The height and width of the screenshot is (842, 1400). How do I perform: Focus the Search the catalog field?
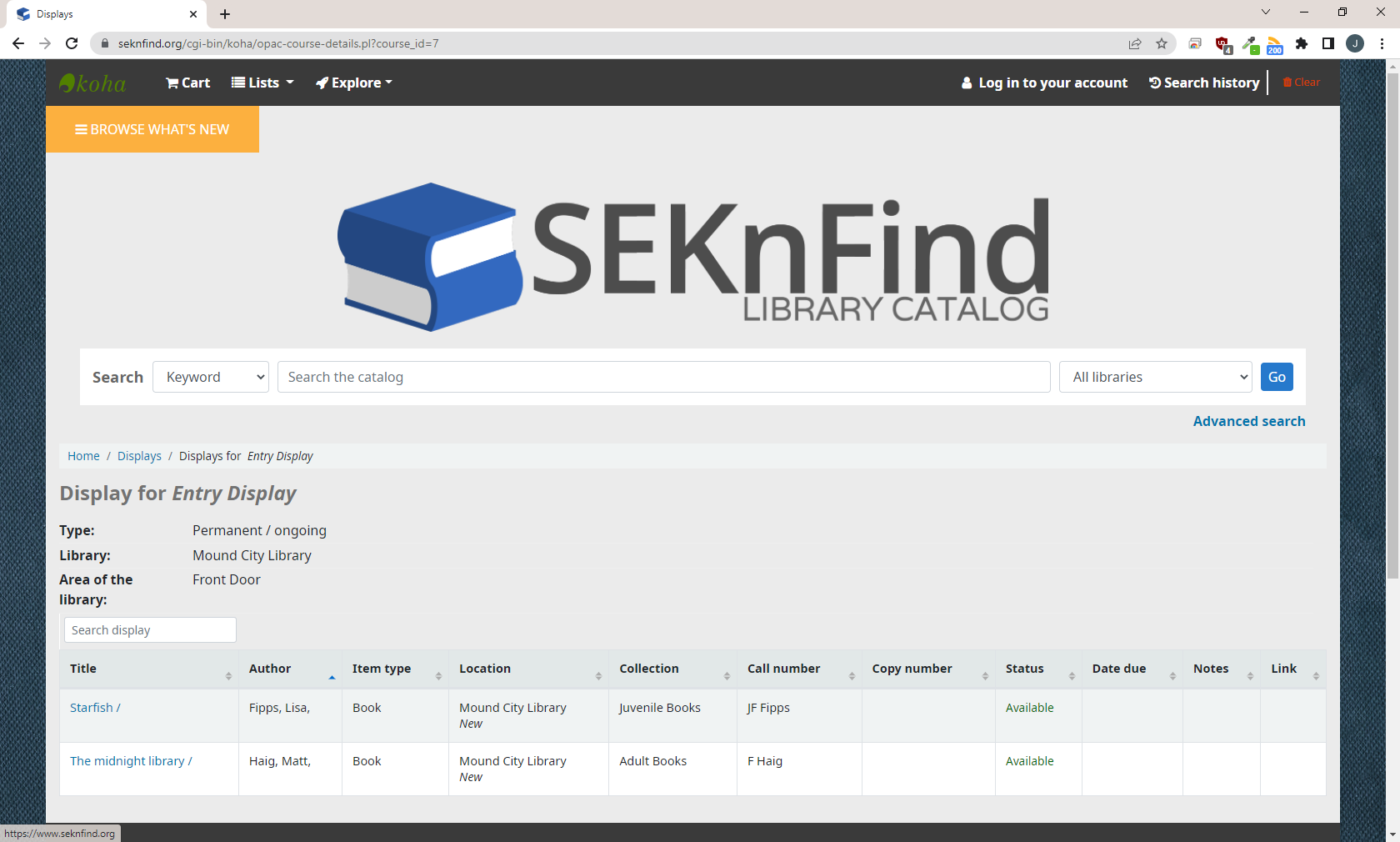pos(664,377)
